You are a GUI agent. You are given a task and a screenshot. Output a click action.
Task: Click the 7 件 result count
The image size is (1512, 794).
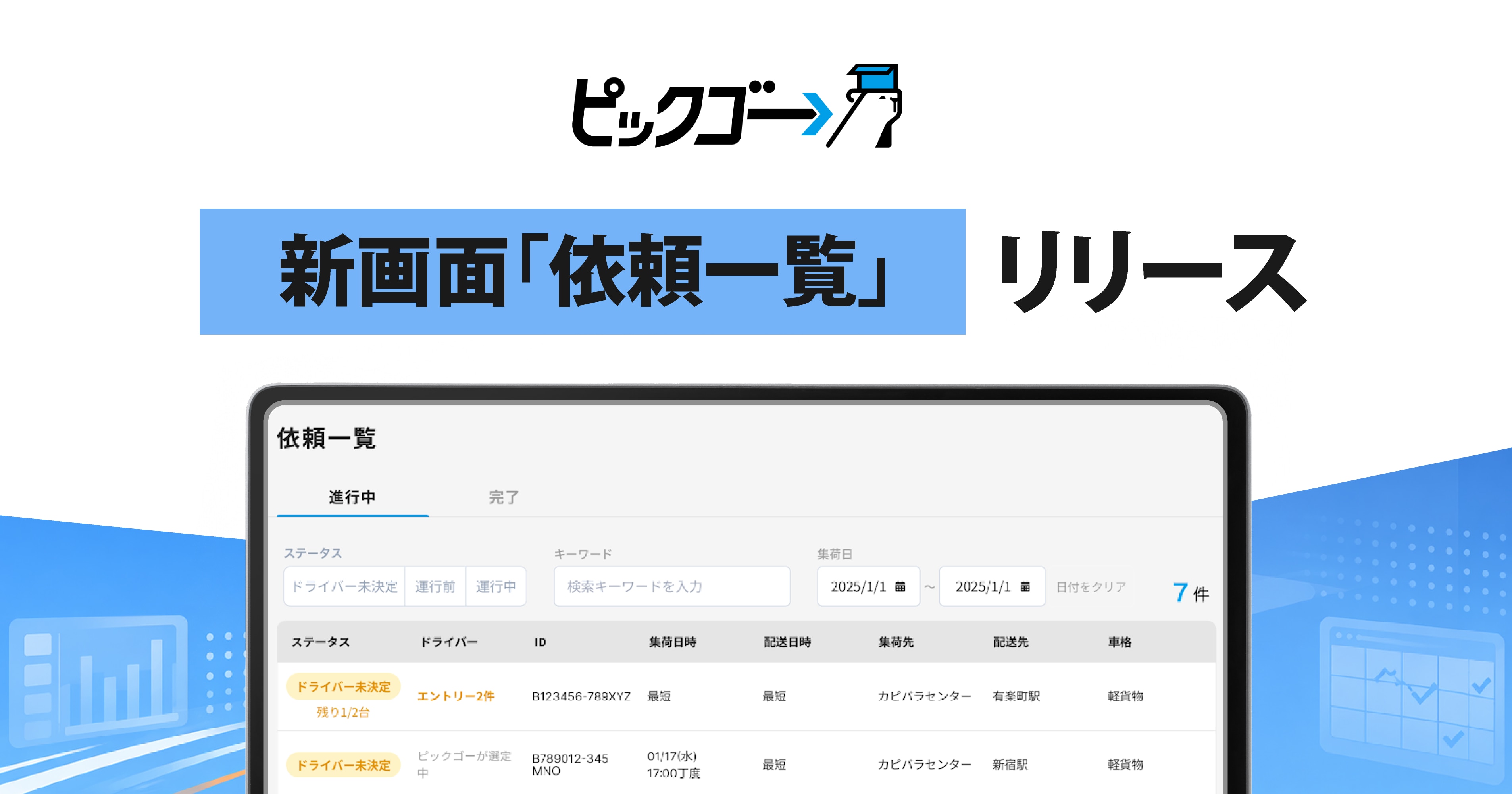pos(1191,593)
